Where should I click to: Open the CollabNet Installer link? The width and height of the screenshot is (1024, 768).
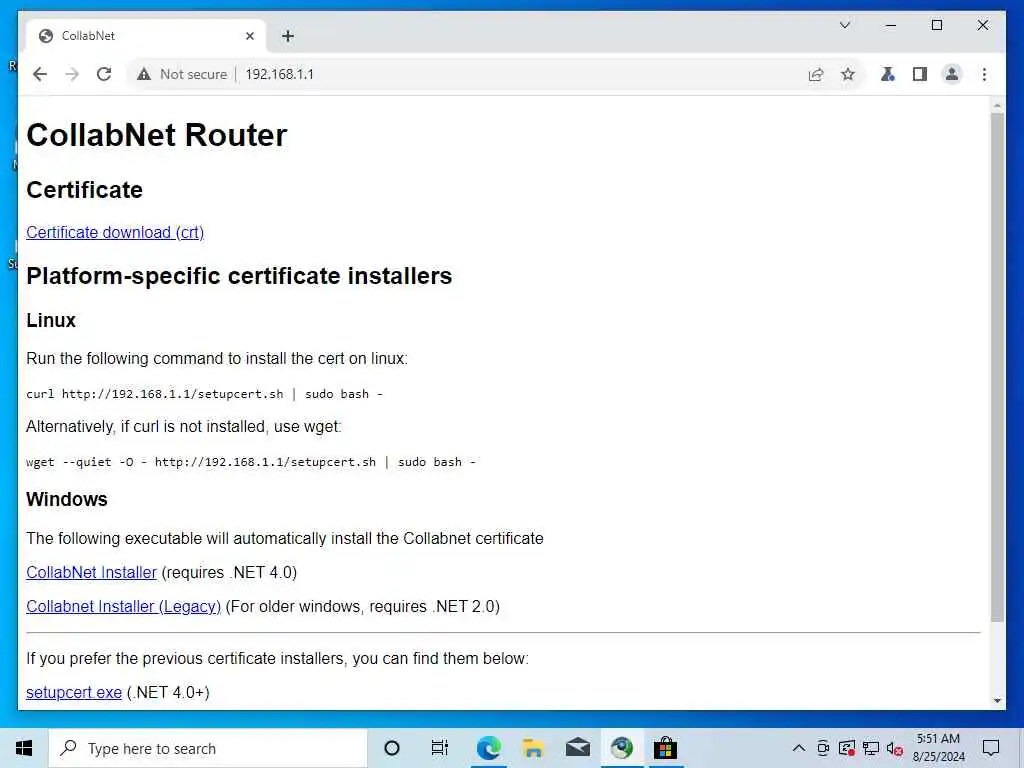pos(91,573)
